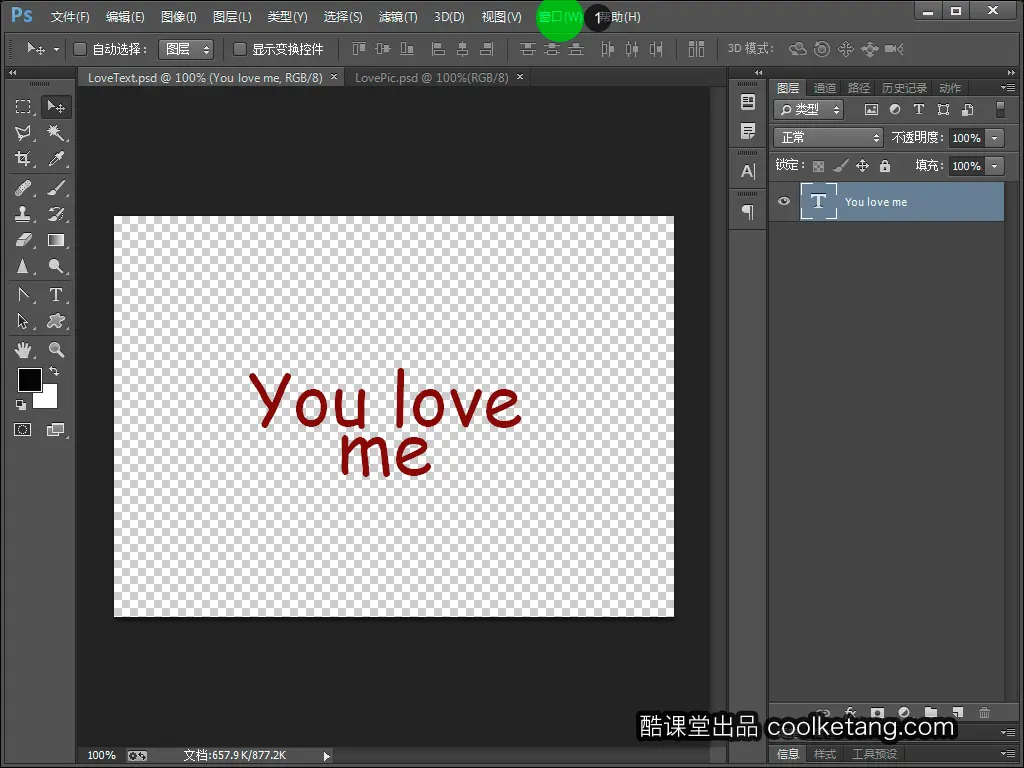The height and width of the screenshot is (768, 1024).
Task: Select the Clone Stamp tool
Action: click(x=23, y=214)
